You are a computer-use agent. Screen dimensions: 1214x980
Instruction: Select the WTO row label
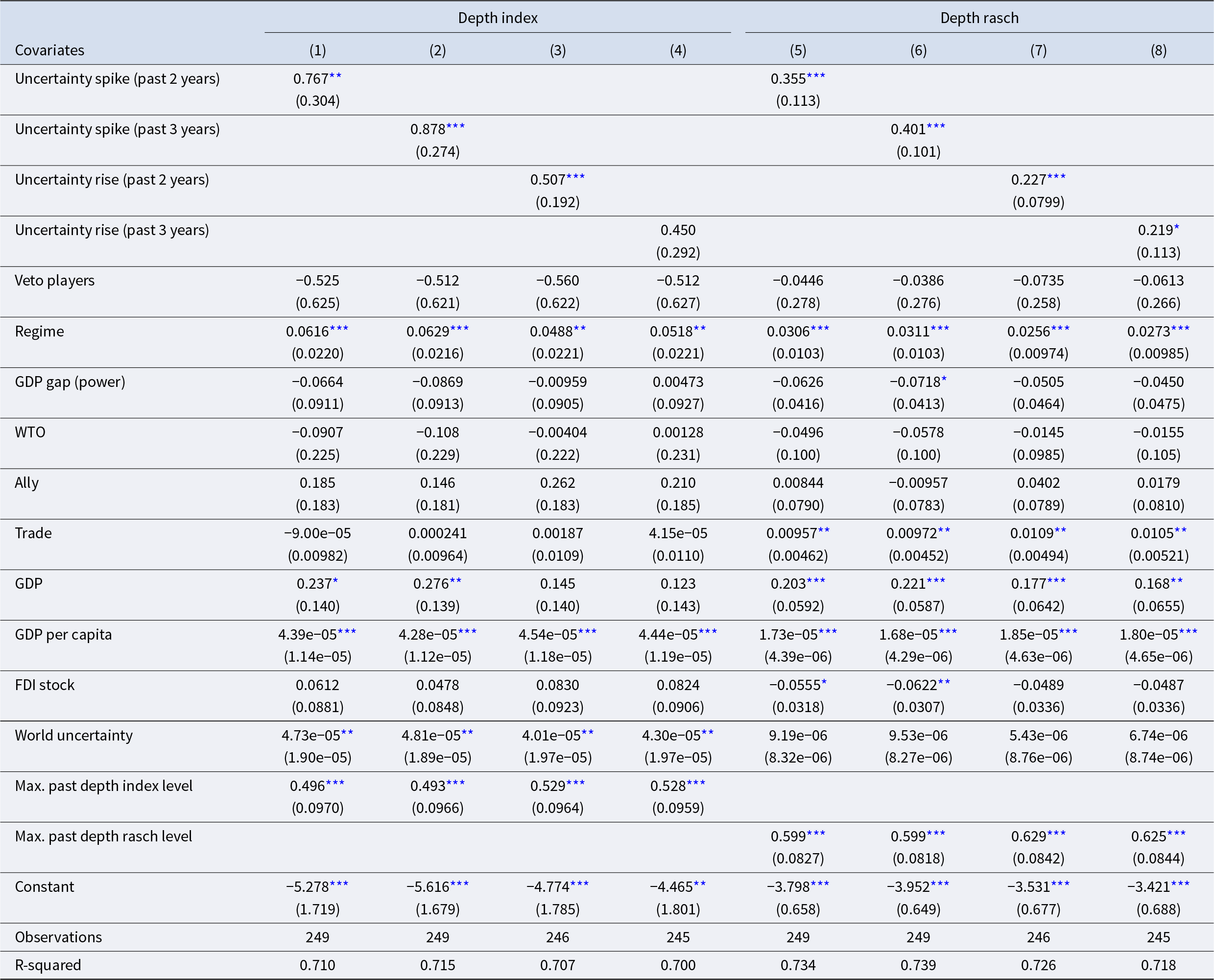click(30, 432)
